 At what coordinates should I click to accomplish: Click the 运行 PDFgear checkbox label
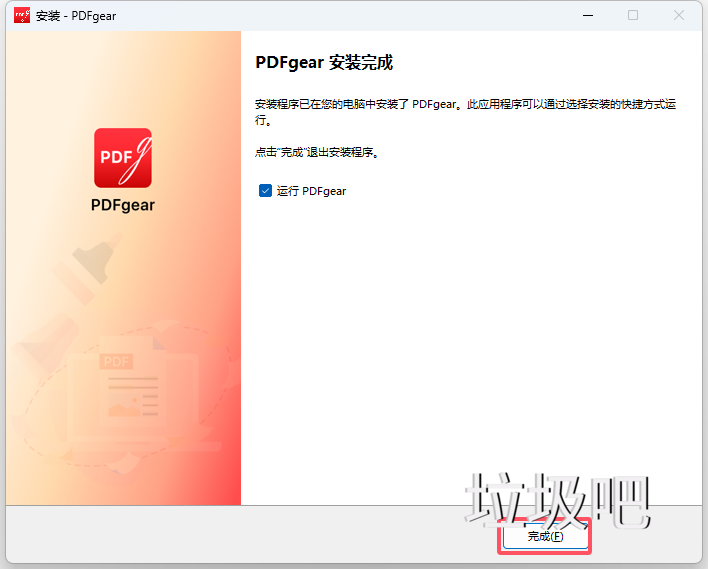(x=311, y=191)
